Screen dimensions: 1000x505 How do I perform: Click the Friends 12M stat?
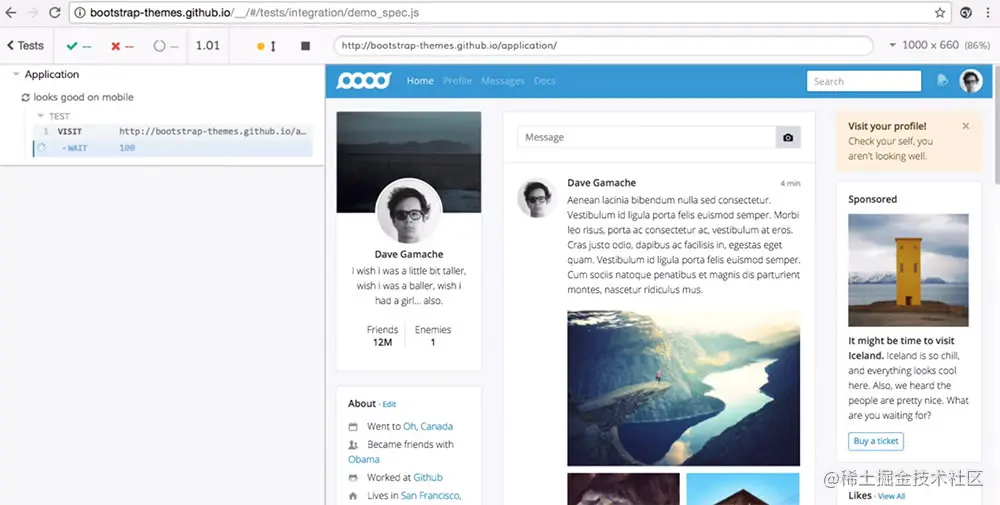point(382,336)
